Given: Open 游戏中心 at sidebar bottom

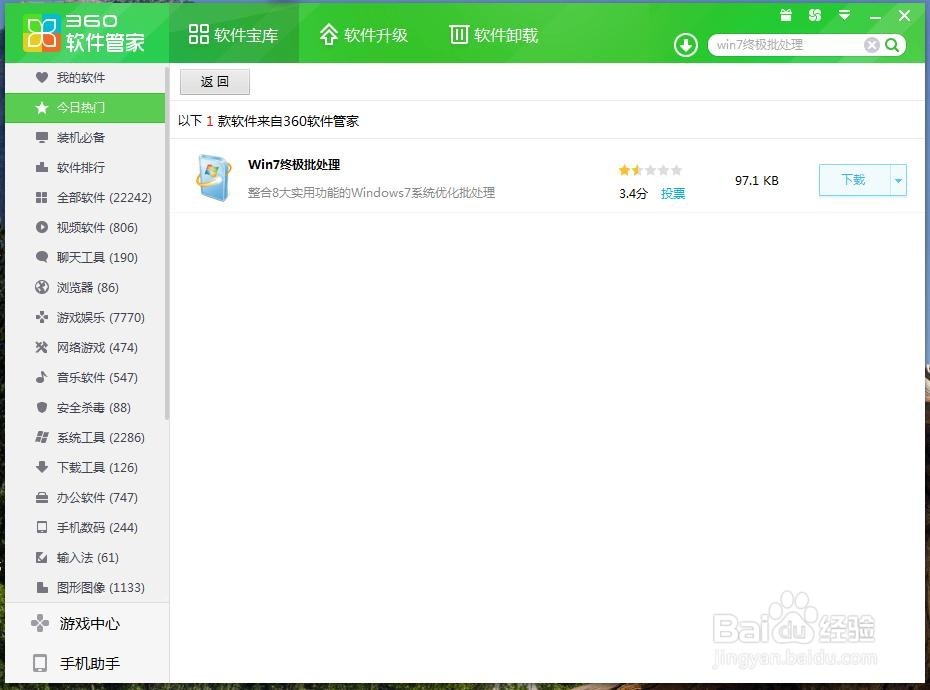Looking at the screenshot, I should coord(85,624).
